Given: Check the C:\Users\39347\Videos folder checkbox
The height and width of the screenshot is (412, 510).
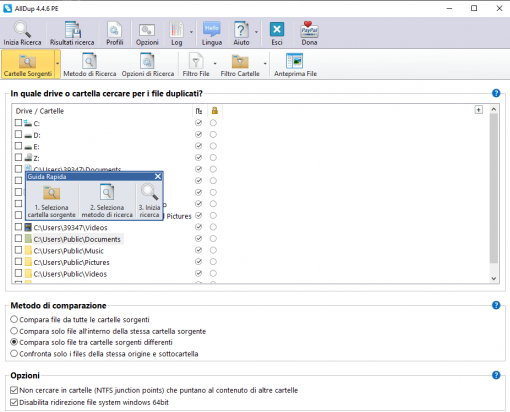Looking at the screenshot, I should coord(18,227).
